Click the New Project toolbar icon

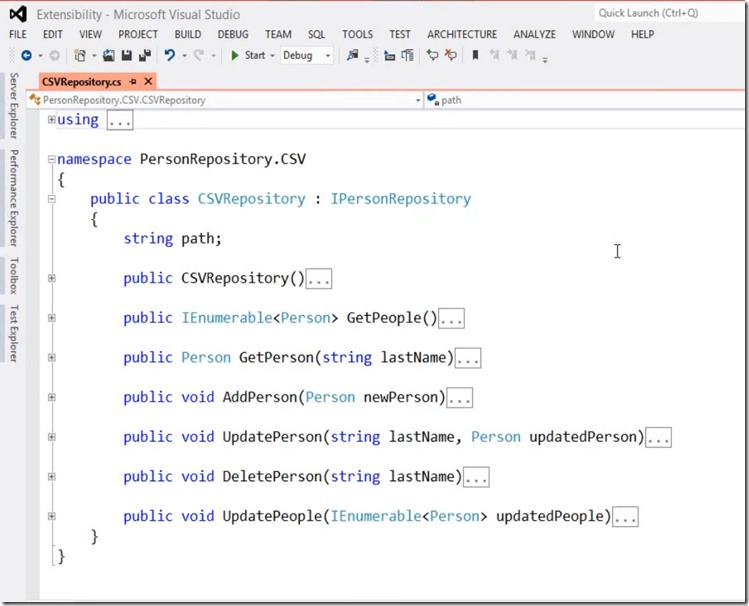coord(80,55)
